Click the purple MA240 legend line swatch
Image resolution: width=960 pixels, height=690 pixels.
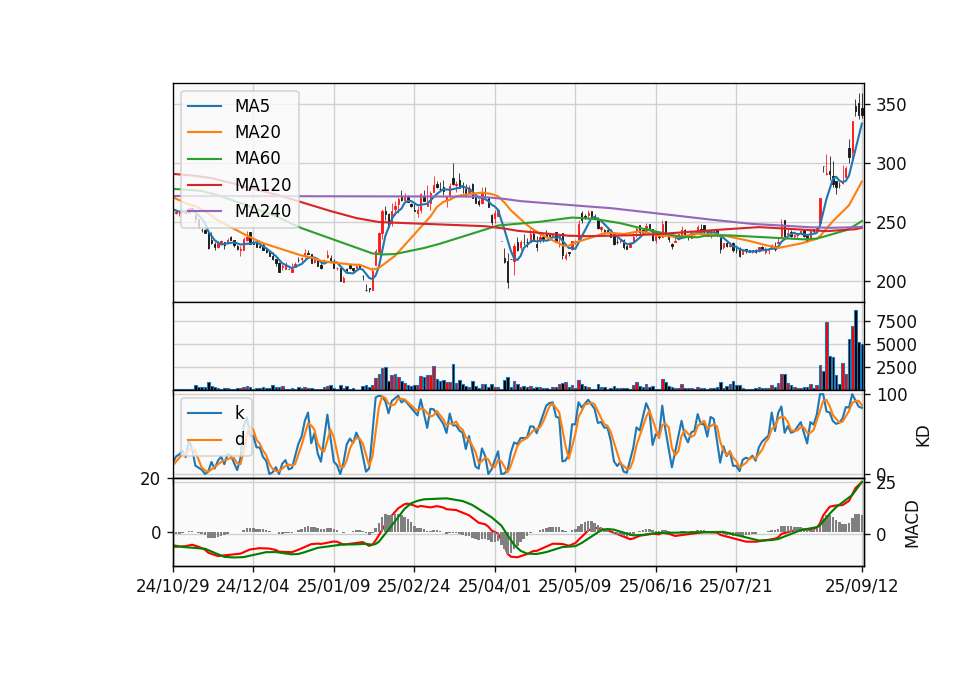tap(204, 212)
